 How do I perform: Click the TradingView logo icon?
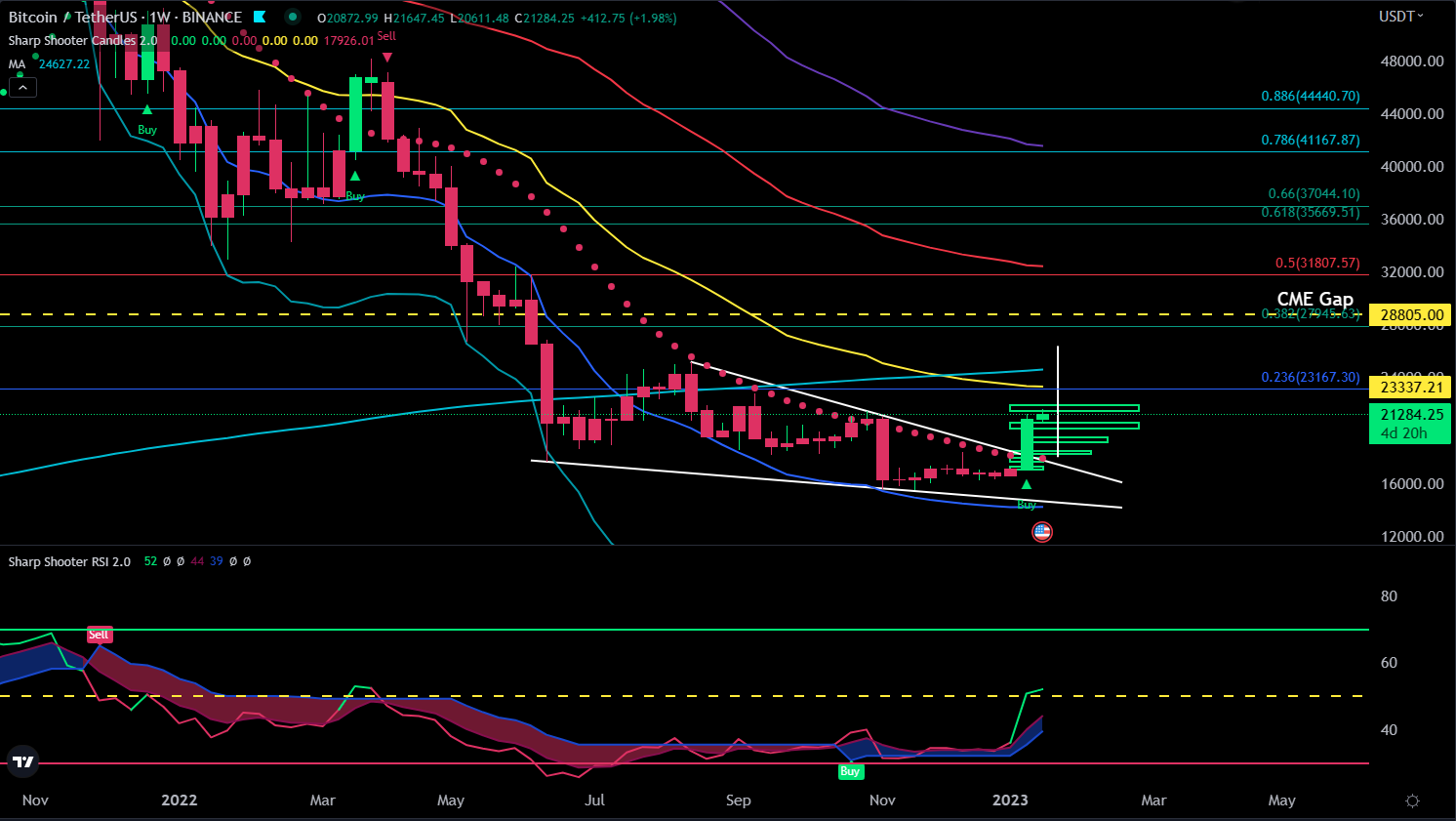pyautogui.click(x=23, y=761)
